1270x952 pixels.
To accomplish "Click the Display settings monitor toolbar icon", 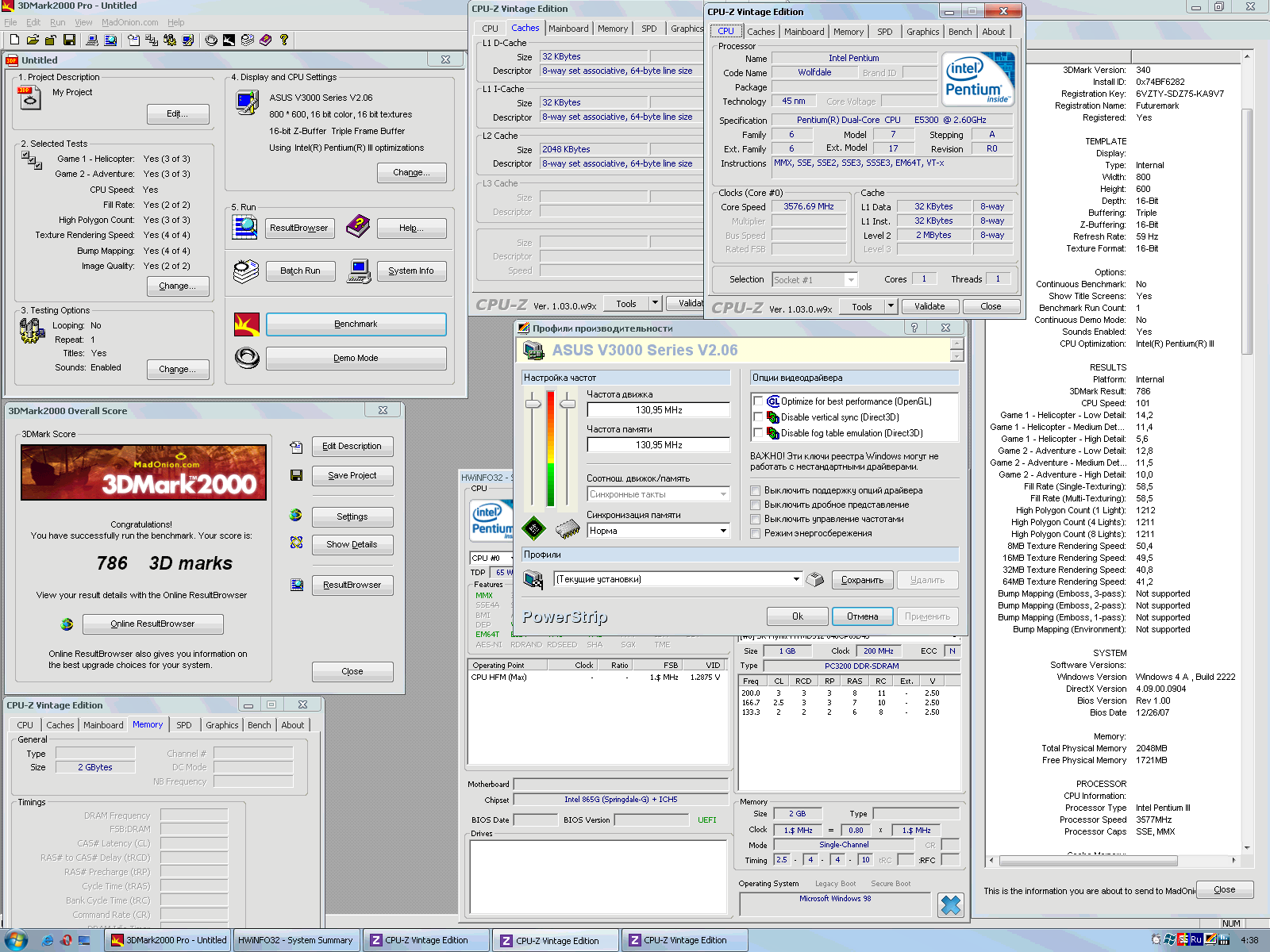I will point(188,40).
